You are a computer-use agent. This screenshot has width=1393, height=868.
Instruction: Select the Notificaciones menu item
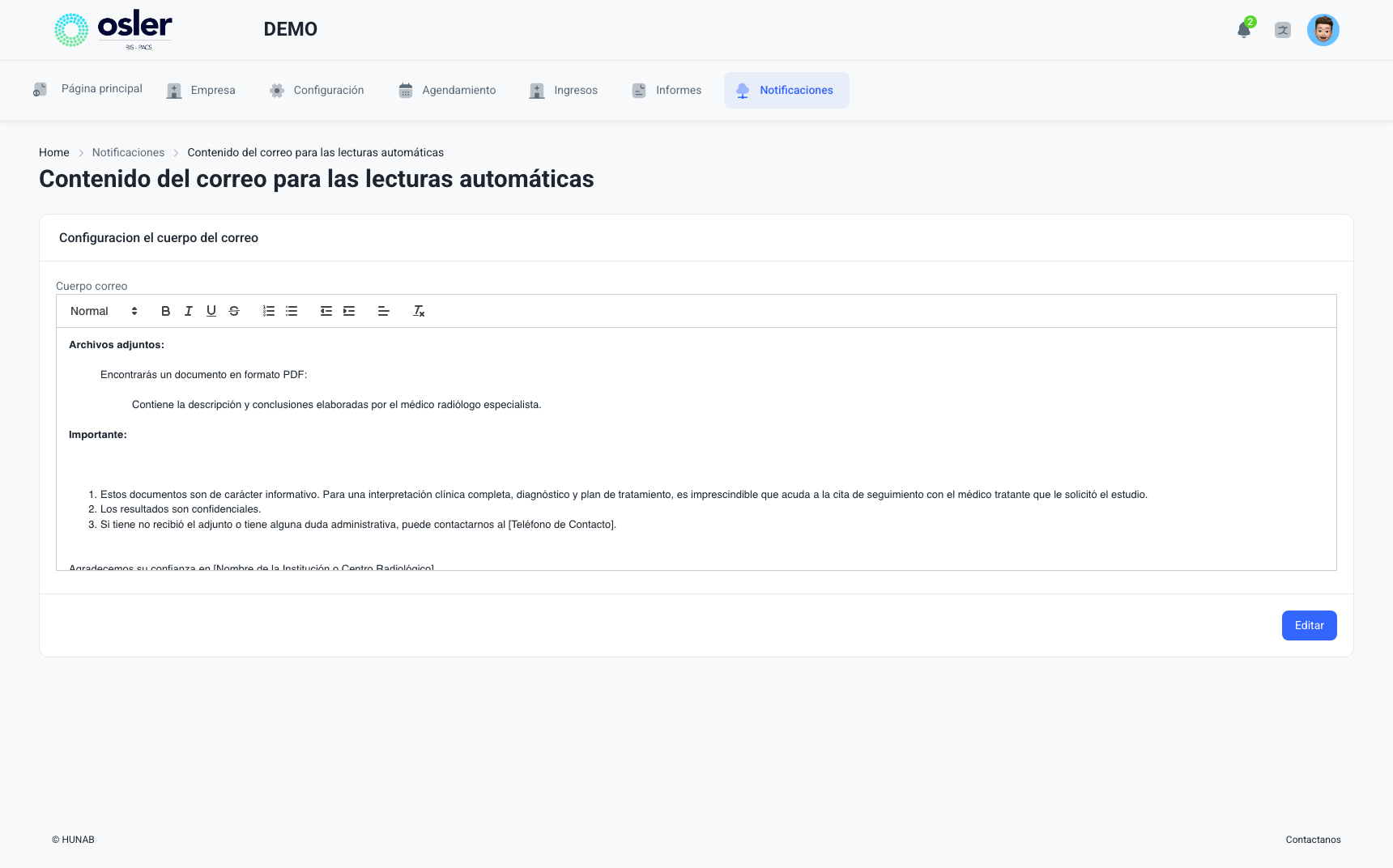[x=786, y=90]
